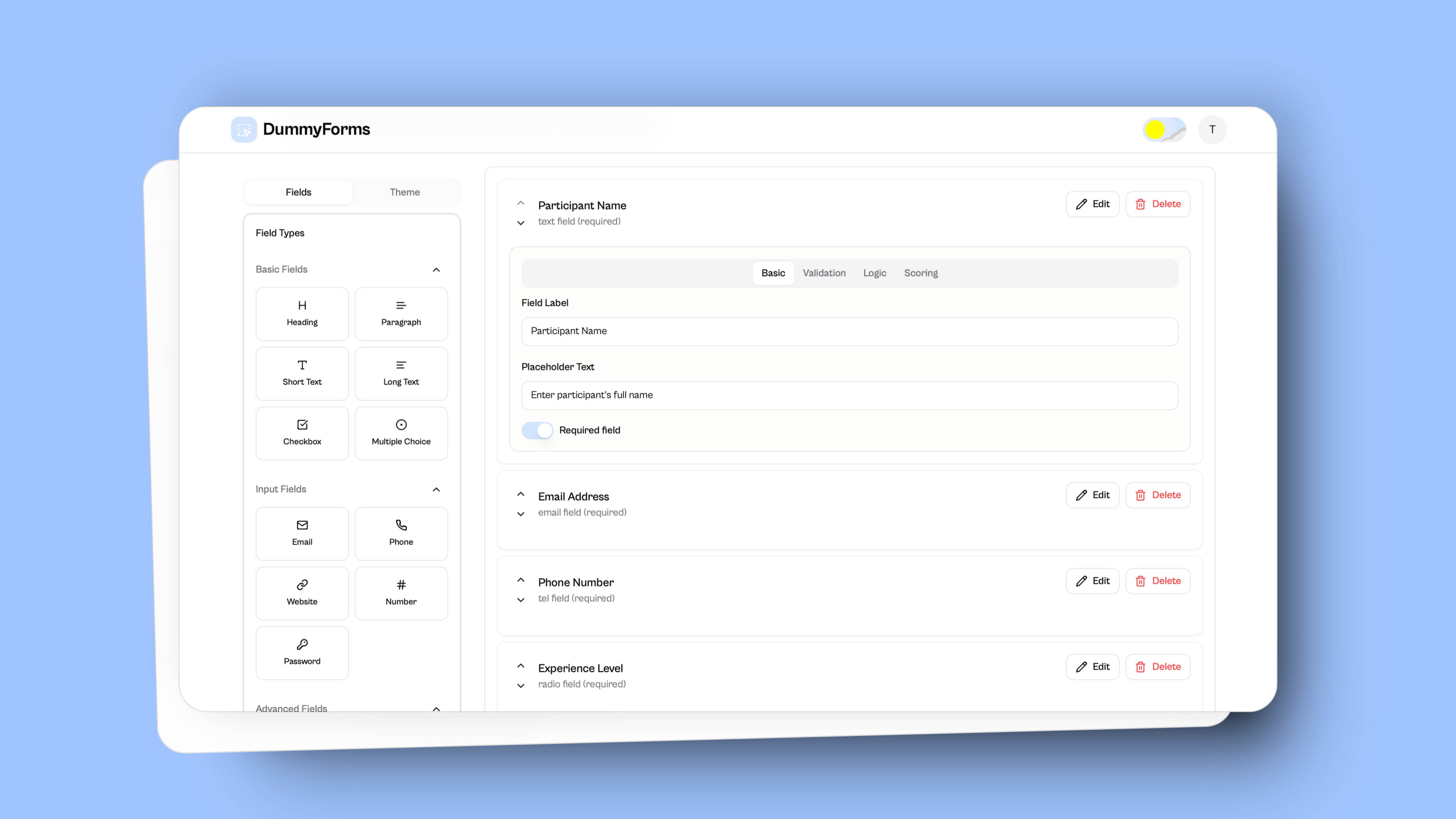Add a Short Text field
Image resolution: width=1456 pixels, height=819 pixels.
click(x=302, y=373)
